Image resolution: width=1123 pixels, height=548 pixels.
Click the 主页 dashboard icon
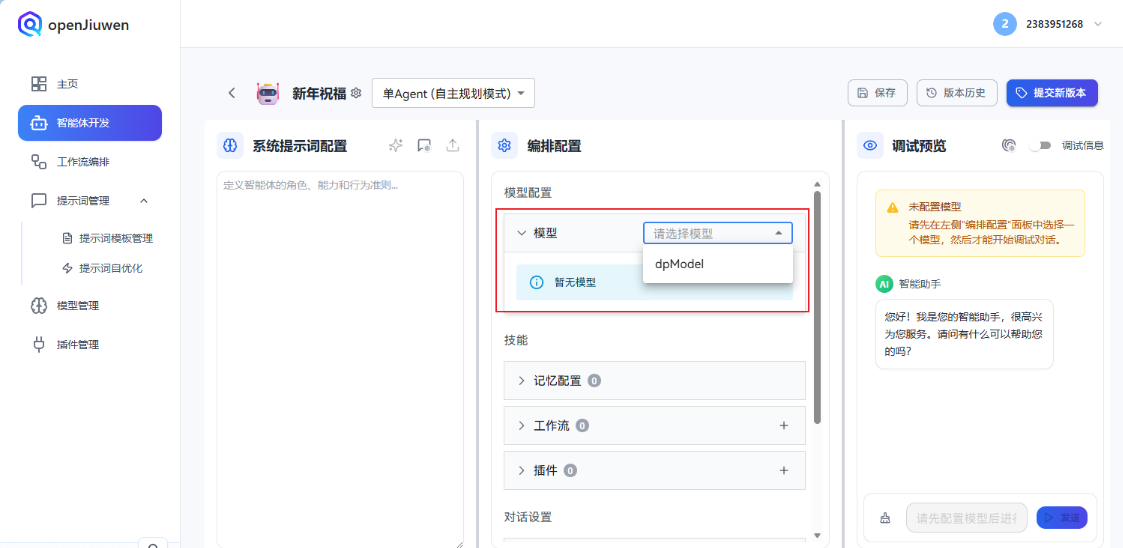pyautogui.click(x=39, y=84)
